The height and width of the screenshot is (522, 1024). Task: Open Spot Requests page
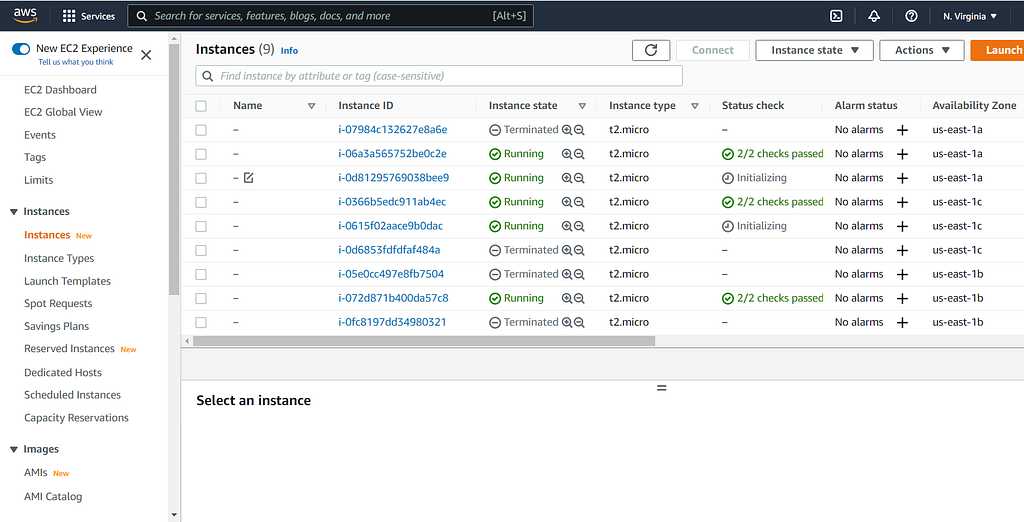(58, 303)
